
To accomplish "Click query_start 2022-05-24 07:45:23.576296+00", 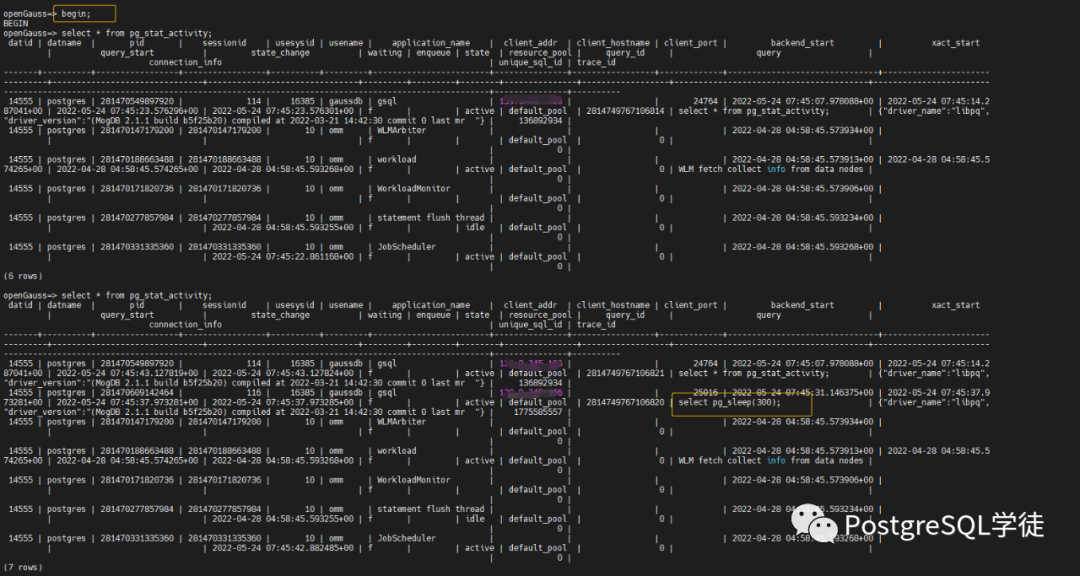I will pyautogui.click(x=127, y=111).
